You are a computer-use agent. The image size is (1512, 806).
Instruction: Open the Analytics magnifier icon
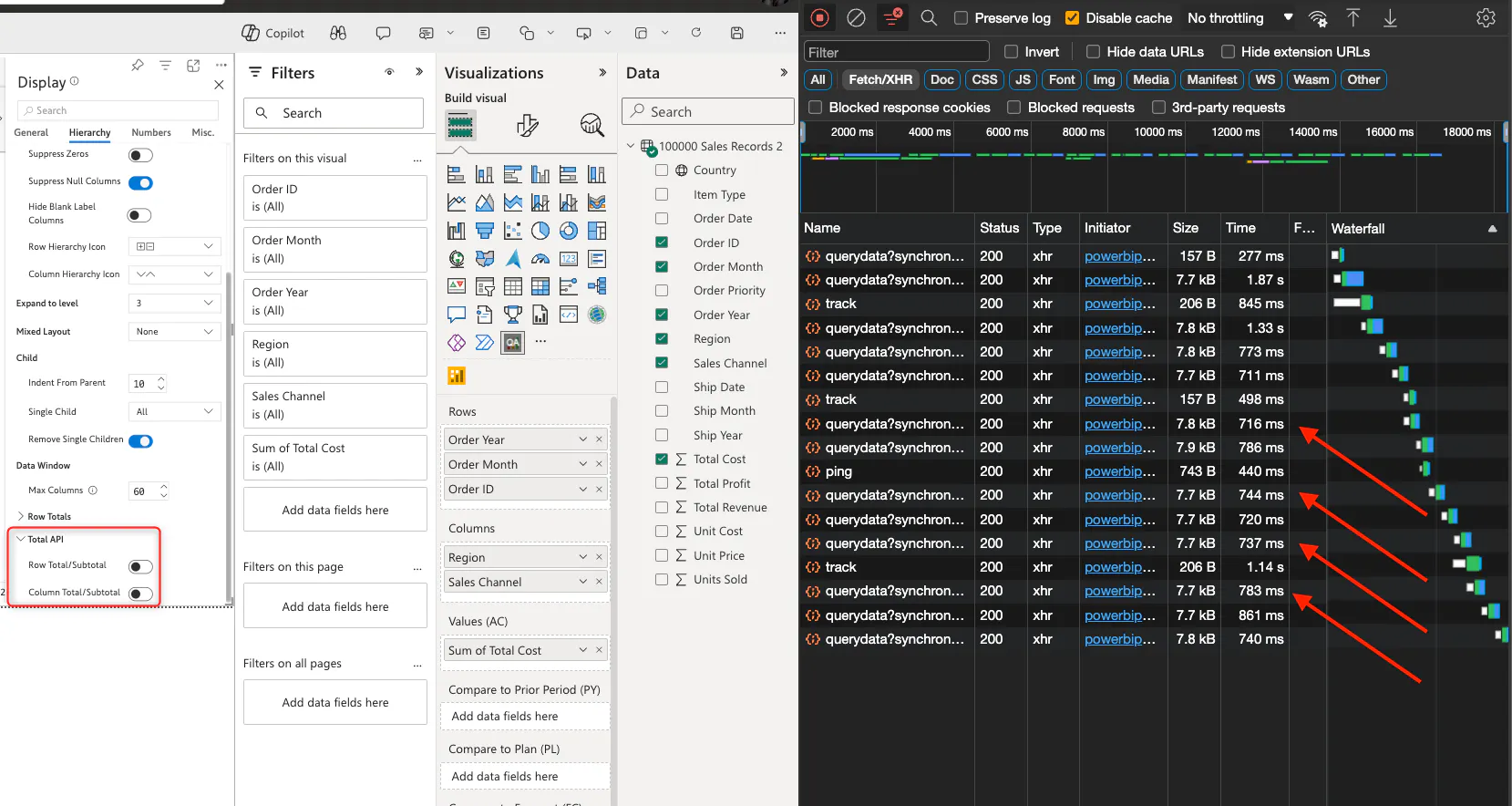[x=592, y=125]
